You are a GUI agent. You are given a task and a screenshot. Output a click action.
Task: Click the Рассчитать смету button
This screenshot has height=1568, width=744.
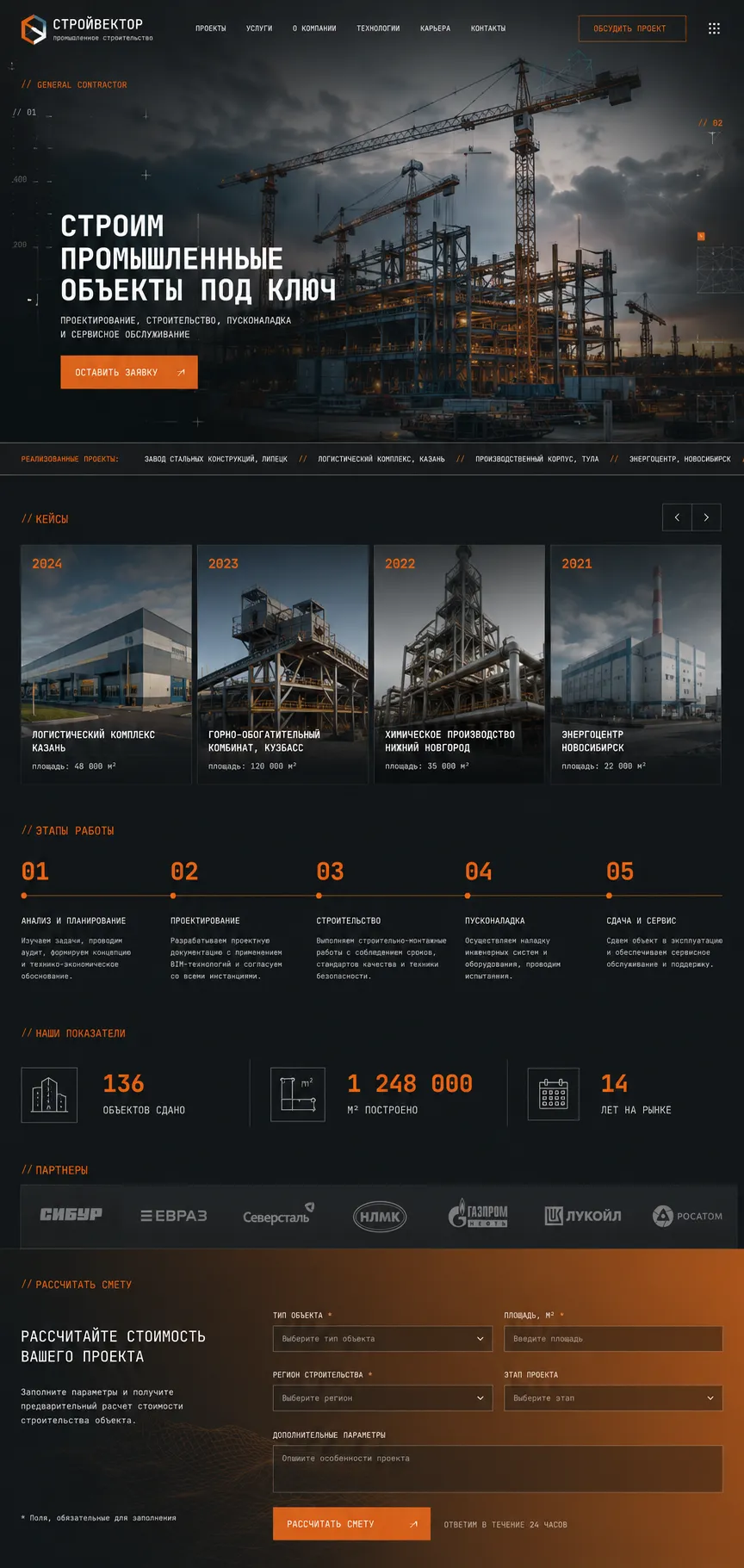(x=351, y=1524)
